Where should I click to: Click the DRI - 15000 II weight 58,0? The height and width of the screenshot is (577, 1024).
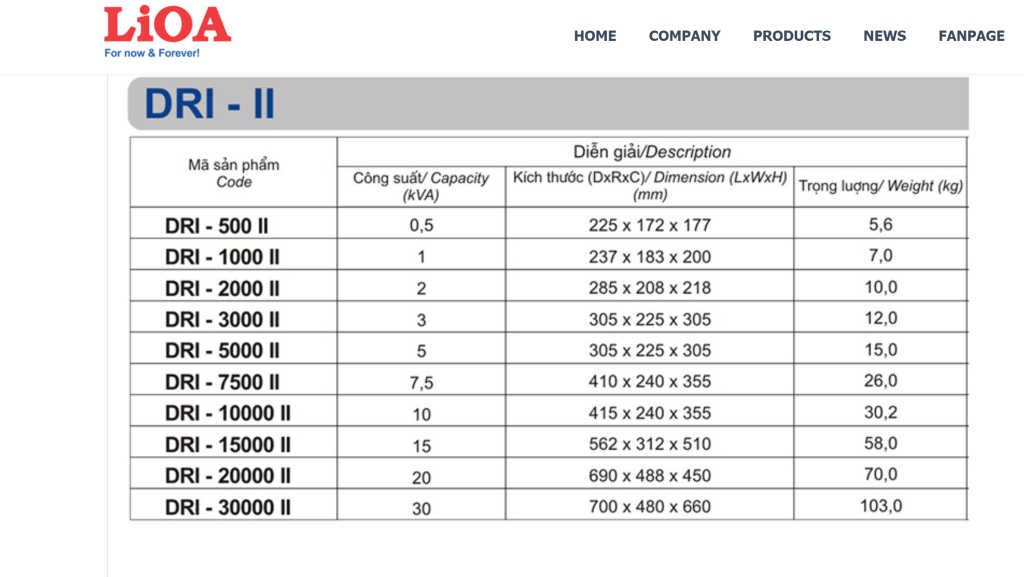click(879, 443)
